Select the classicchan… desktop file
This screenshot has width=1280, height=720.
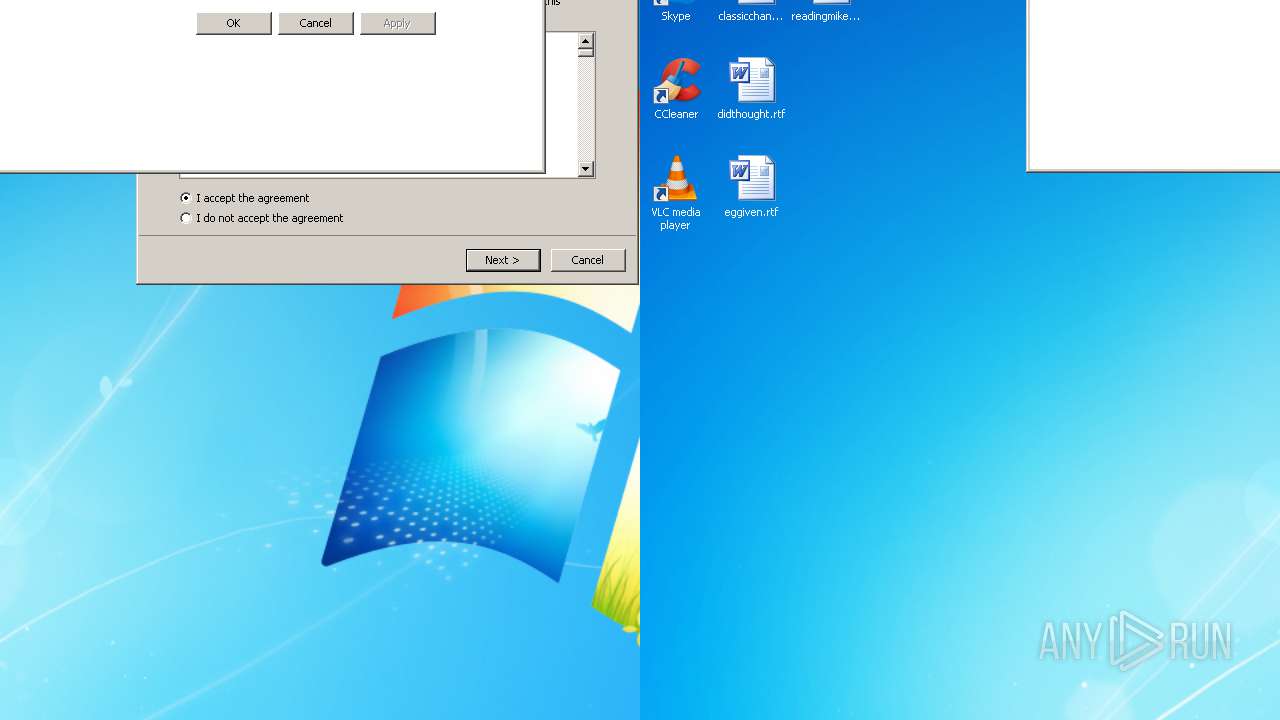(x=751, y=12)
